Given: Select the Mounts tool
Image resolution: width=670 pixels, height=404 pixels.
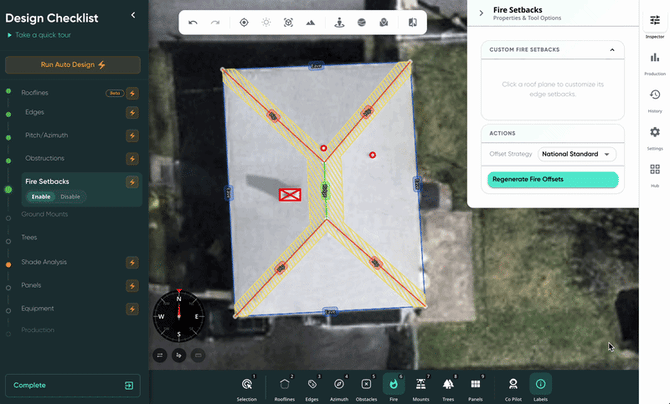Looking at the screenshot, I should click(421, 387).
